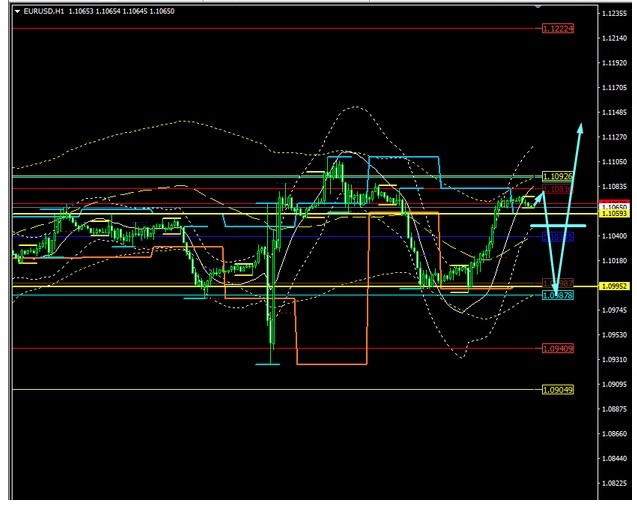Click the tip of the tall cyan up arrow
This screenshot has height=506, width=637.
pyautogui.click(x=581, y=126)
